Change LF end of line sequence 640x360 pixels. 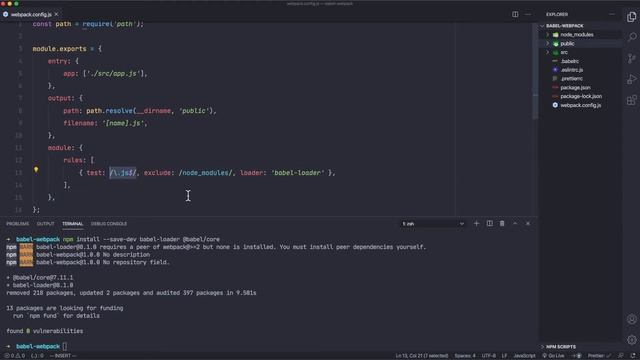pyautogui.click(x=504, y=356)
